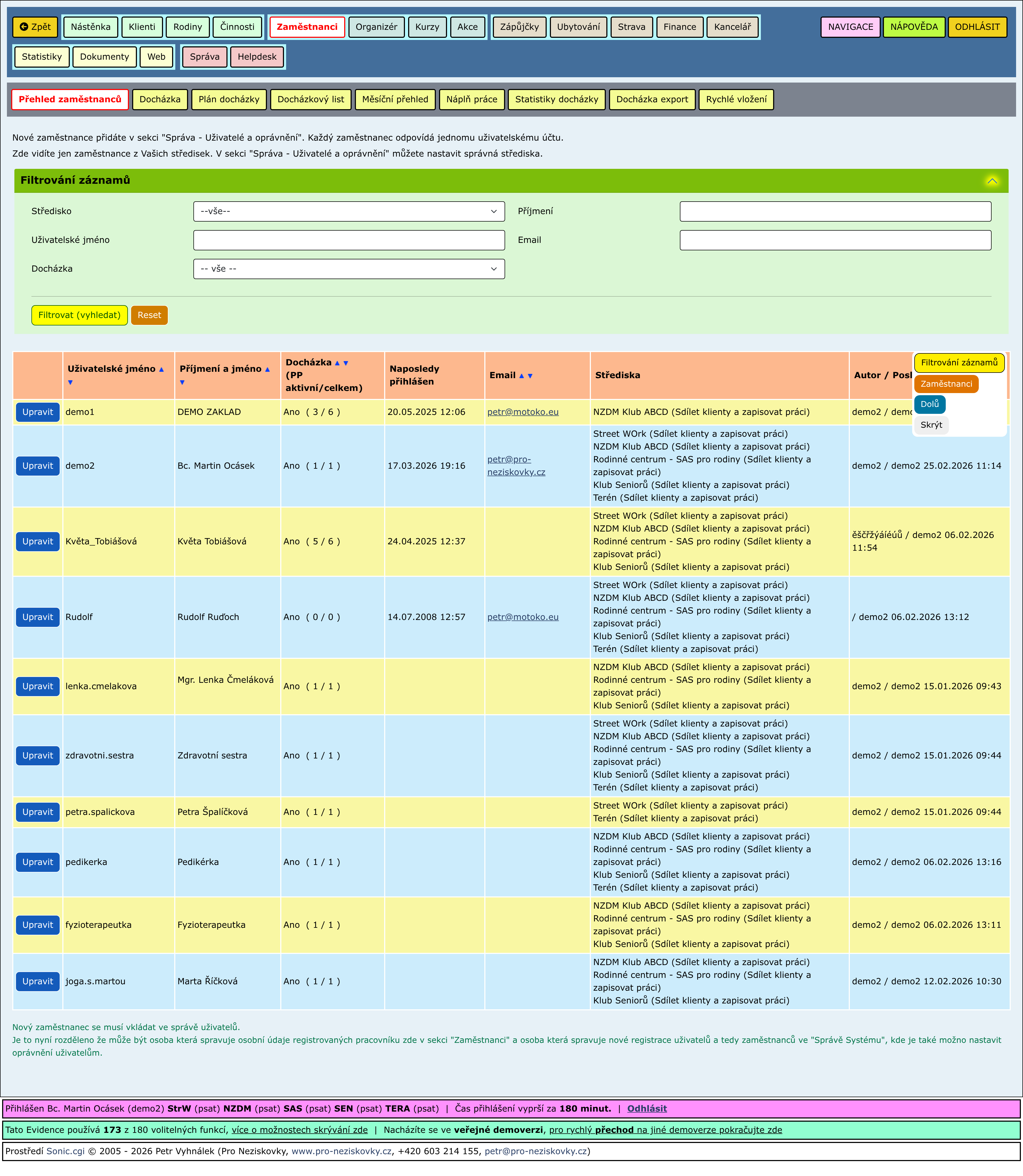Open the Finance menu item
1023x1176 pixels.
(x=679, y=27)
